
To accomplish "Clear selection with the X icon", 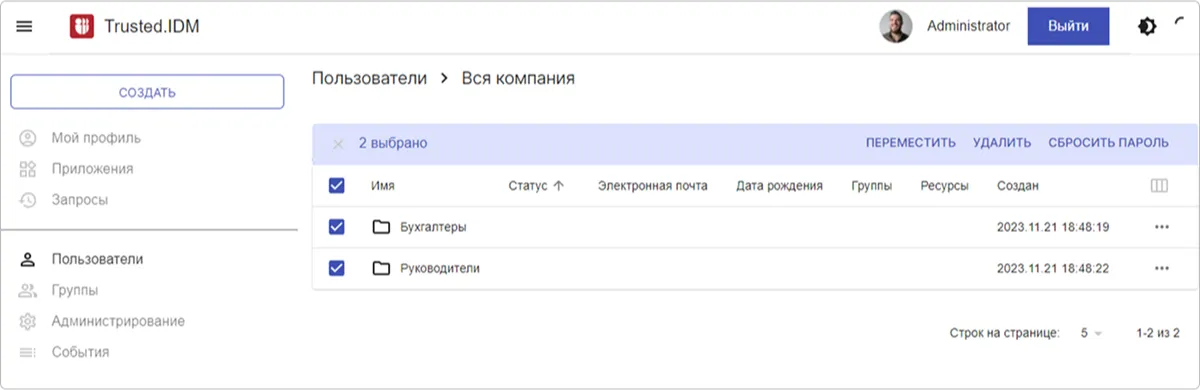I will pos(338,144).
